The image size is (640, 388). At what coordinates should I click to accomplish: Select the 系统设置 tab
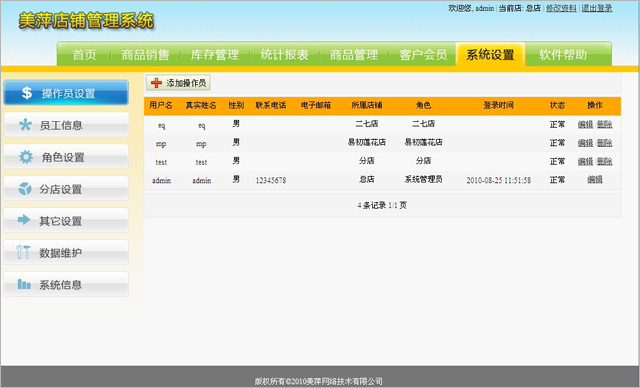[x=490, y=54]
